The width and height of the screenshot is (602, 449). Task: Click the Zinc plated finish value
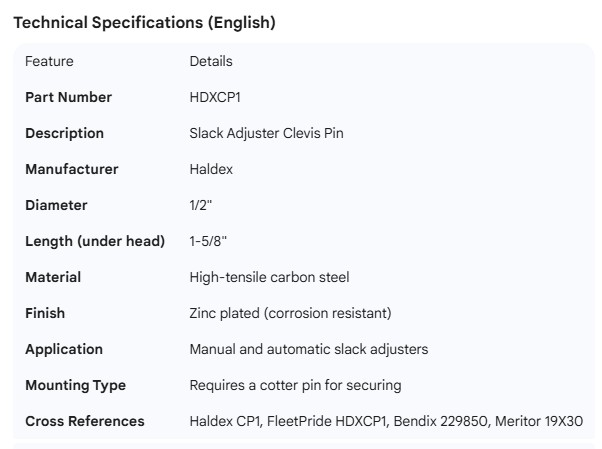click(290, 313)
